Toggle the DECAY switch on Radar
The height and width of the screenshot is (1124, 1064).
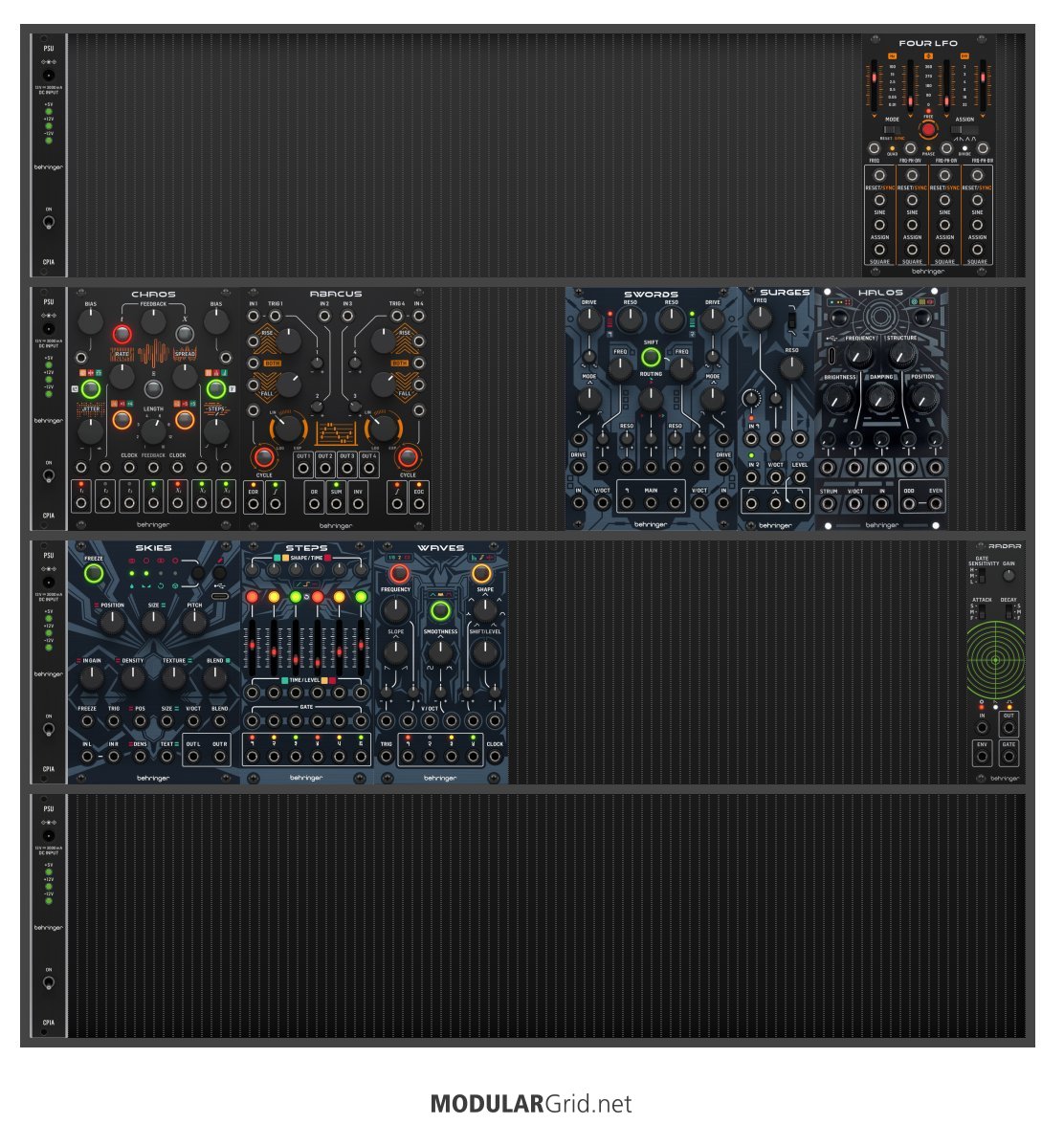click(1009, 611)
